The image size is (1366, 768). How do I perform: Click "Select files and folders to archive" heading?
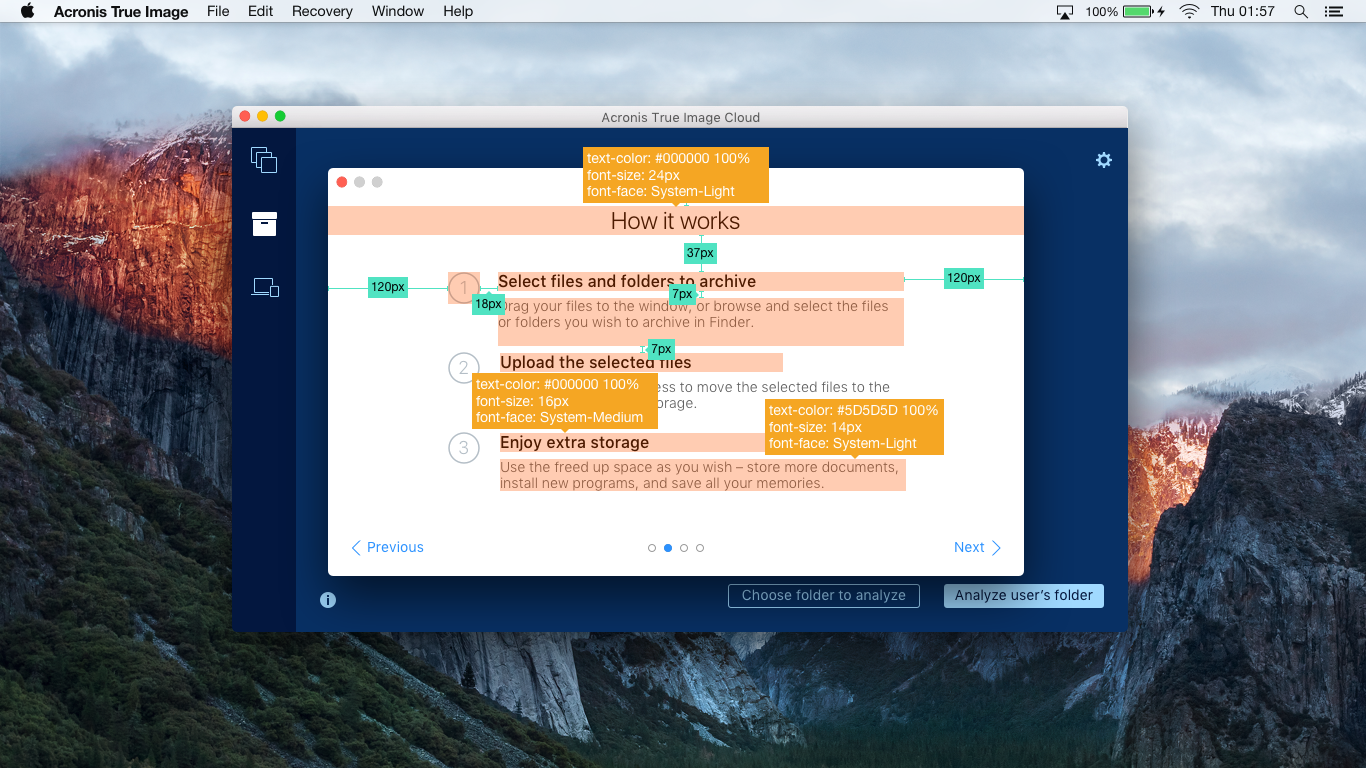pos(627,281)
